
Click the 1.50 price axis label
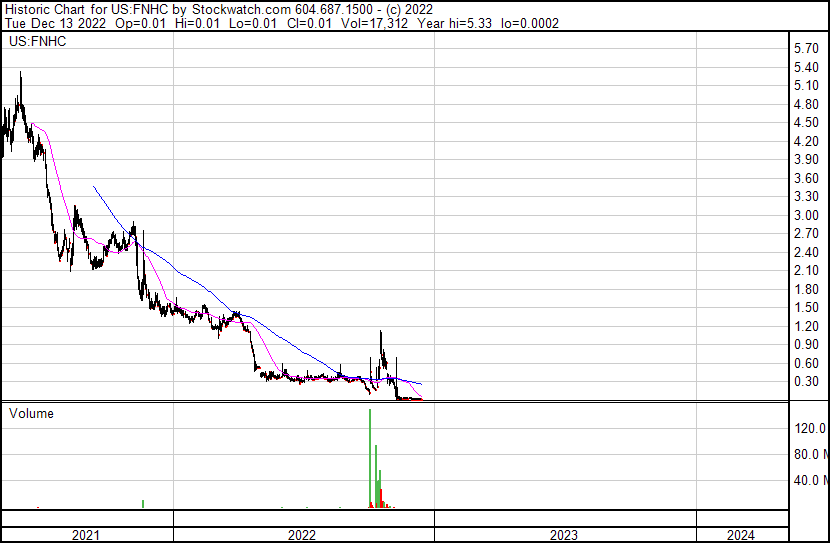click(x=806, y=307)
